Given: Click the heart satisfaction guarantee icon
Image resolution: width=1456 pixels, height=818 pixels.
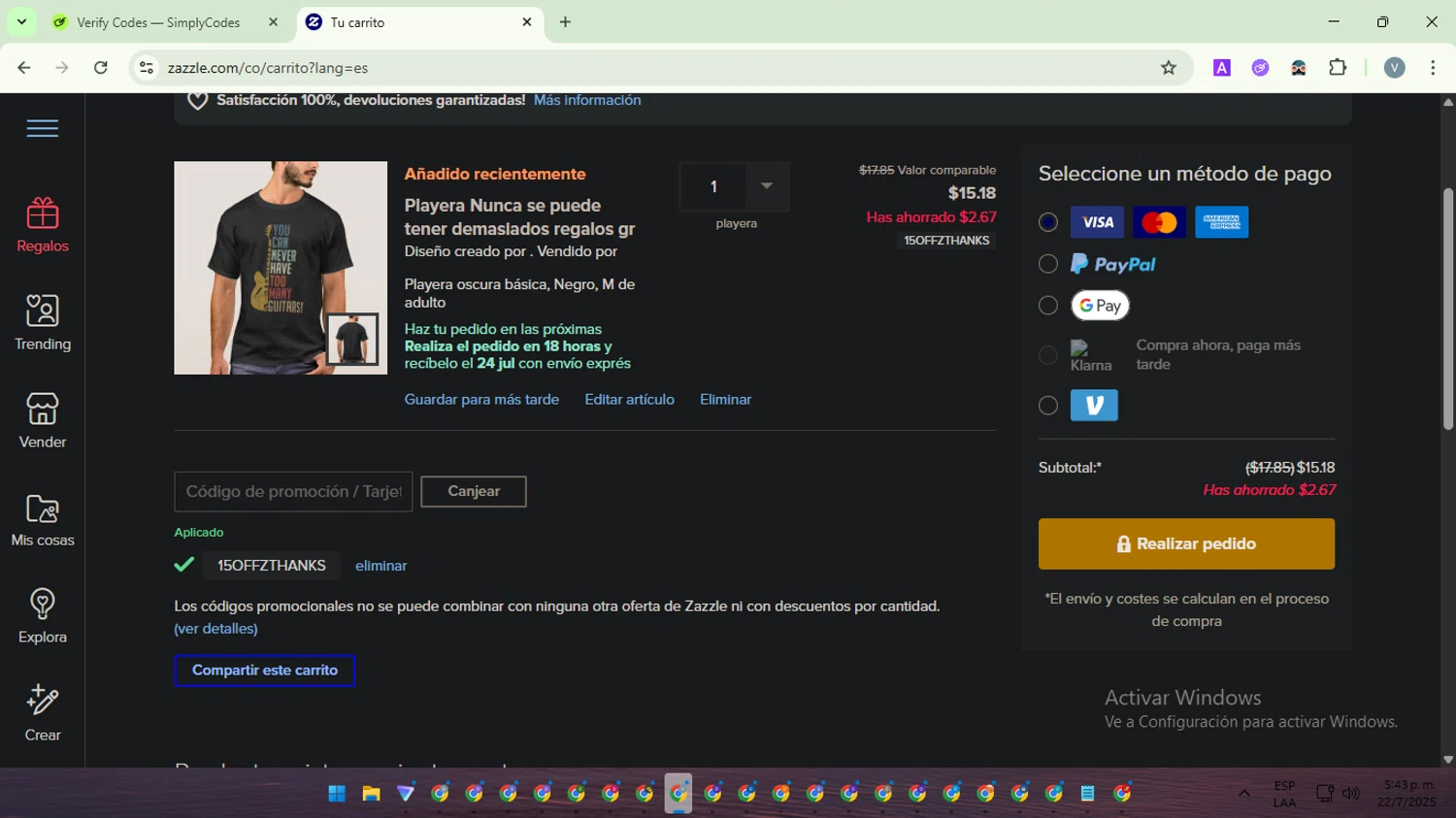Looking at the screenshot, I should [x=198, y=101].
